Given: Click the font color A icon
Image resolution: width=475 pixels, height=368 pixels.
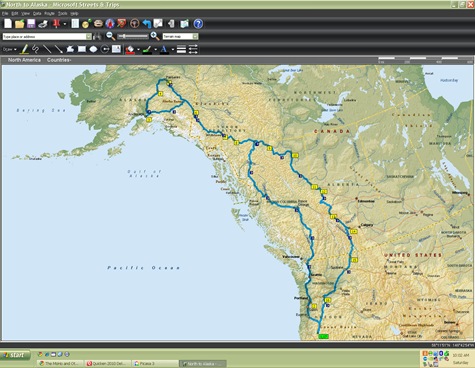Looking at the screenshot, I should 164,49.
